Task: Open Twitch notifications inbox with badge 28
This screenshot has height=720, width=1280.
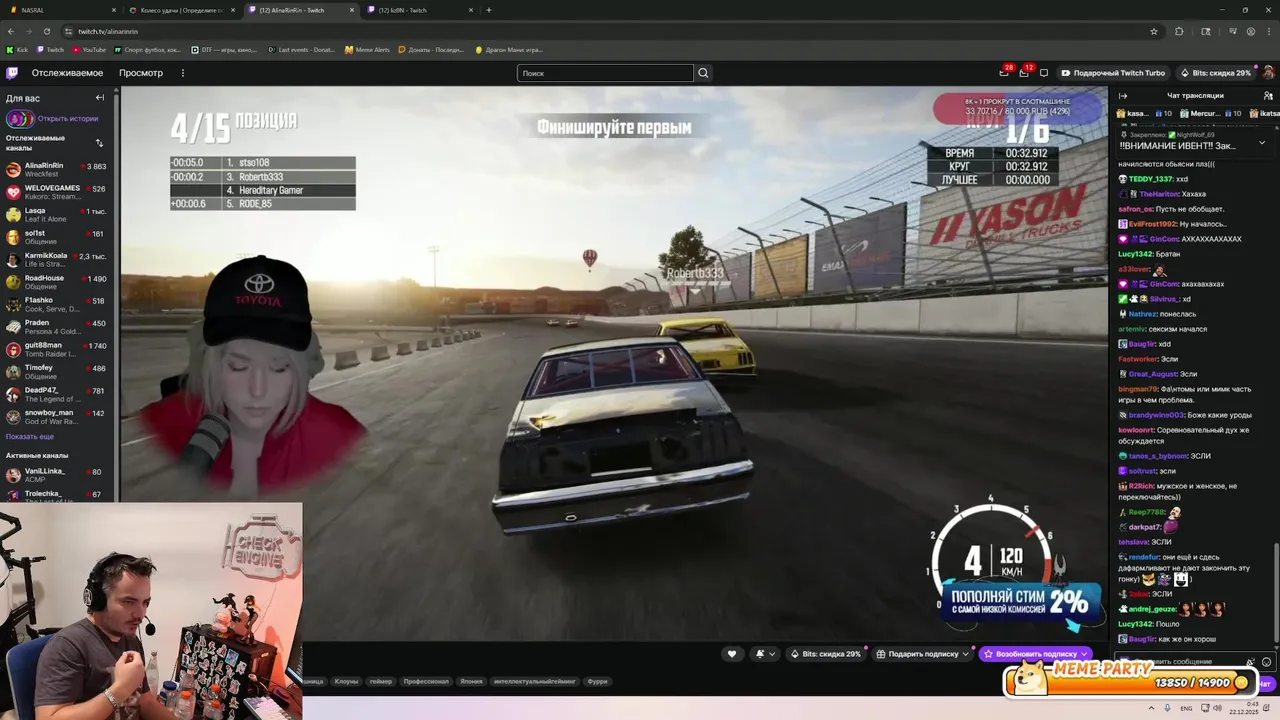Action: click(x=1004, y=73)
